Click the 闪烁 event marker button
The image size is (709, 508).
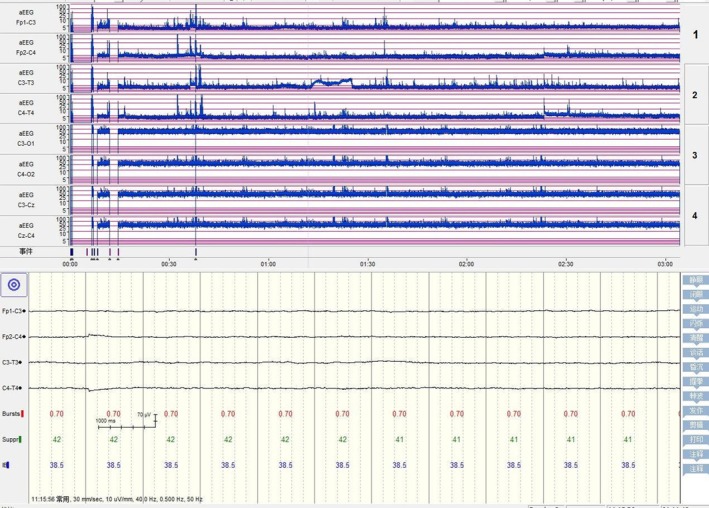(696, 324)
